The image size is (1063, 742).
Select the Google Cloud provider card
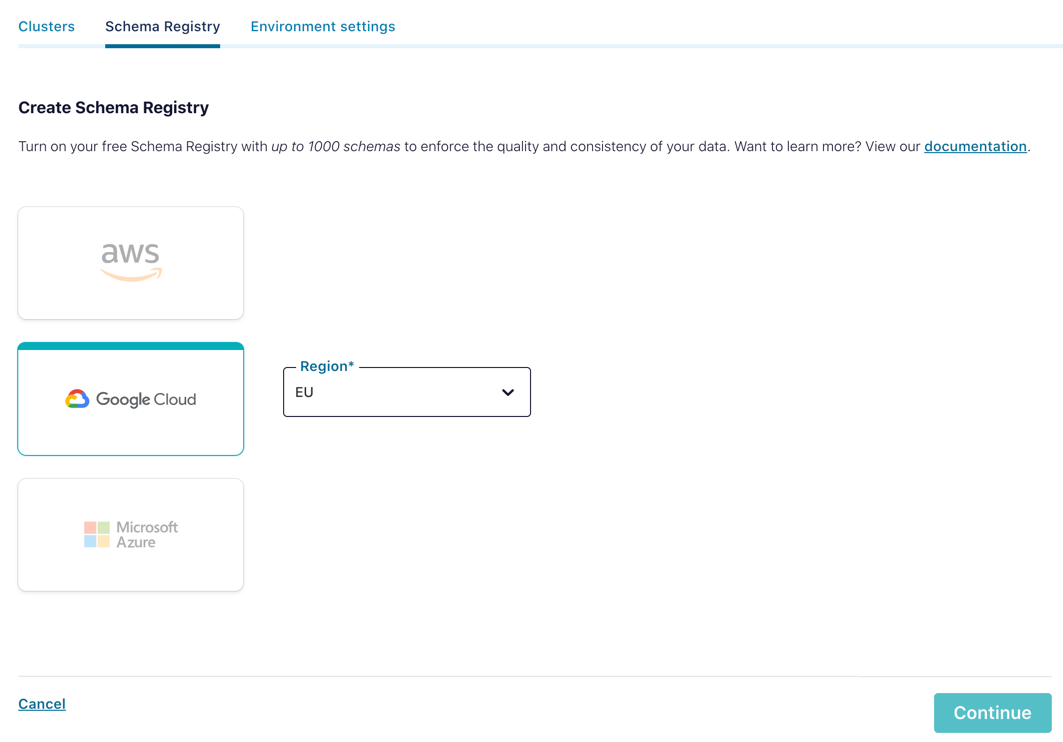tap(131, 399)
